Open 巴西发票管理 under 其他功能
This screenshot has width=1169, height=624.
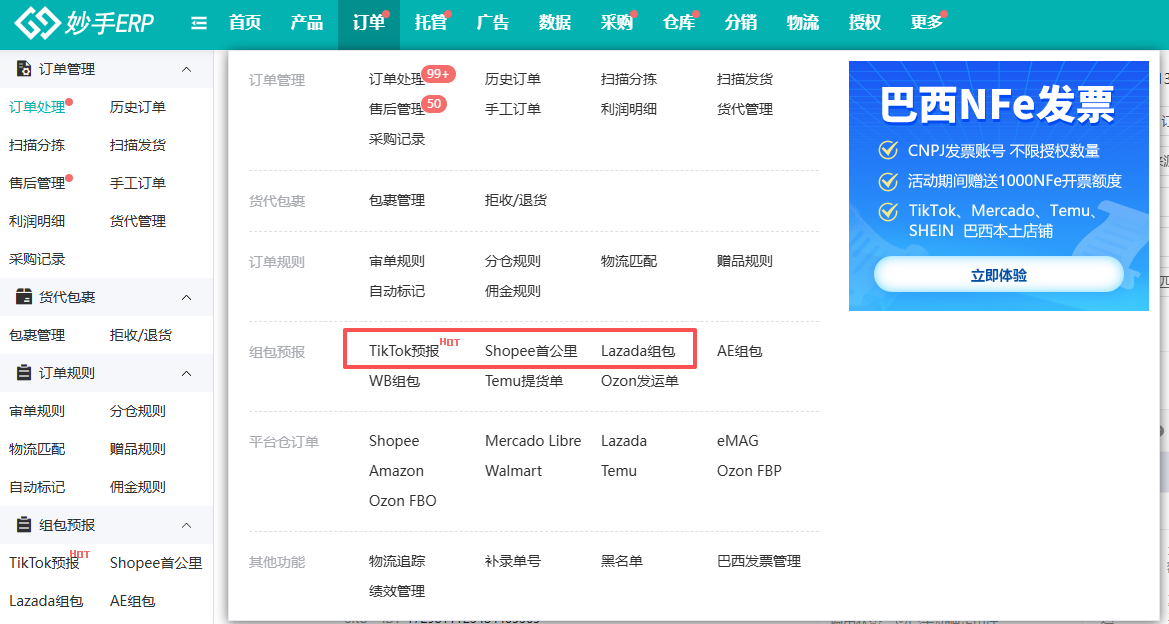point(759,561)
